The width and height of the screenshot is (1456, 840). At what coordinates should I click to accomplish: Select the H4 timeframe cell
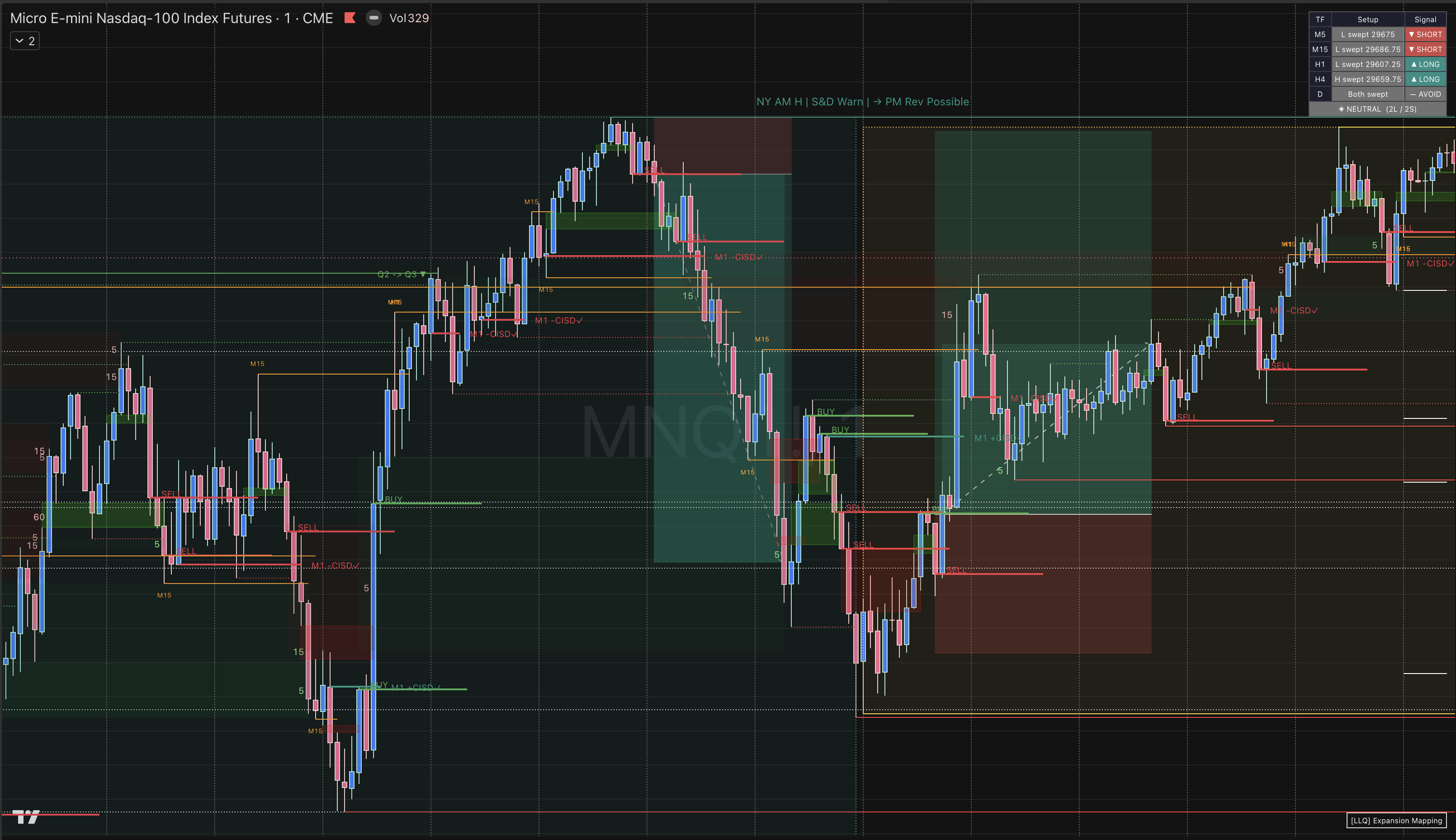1320,80
